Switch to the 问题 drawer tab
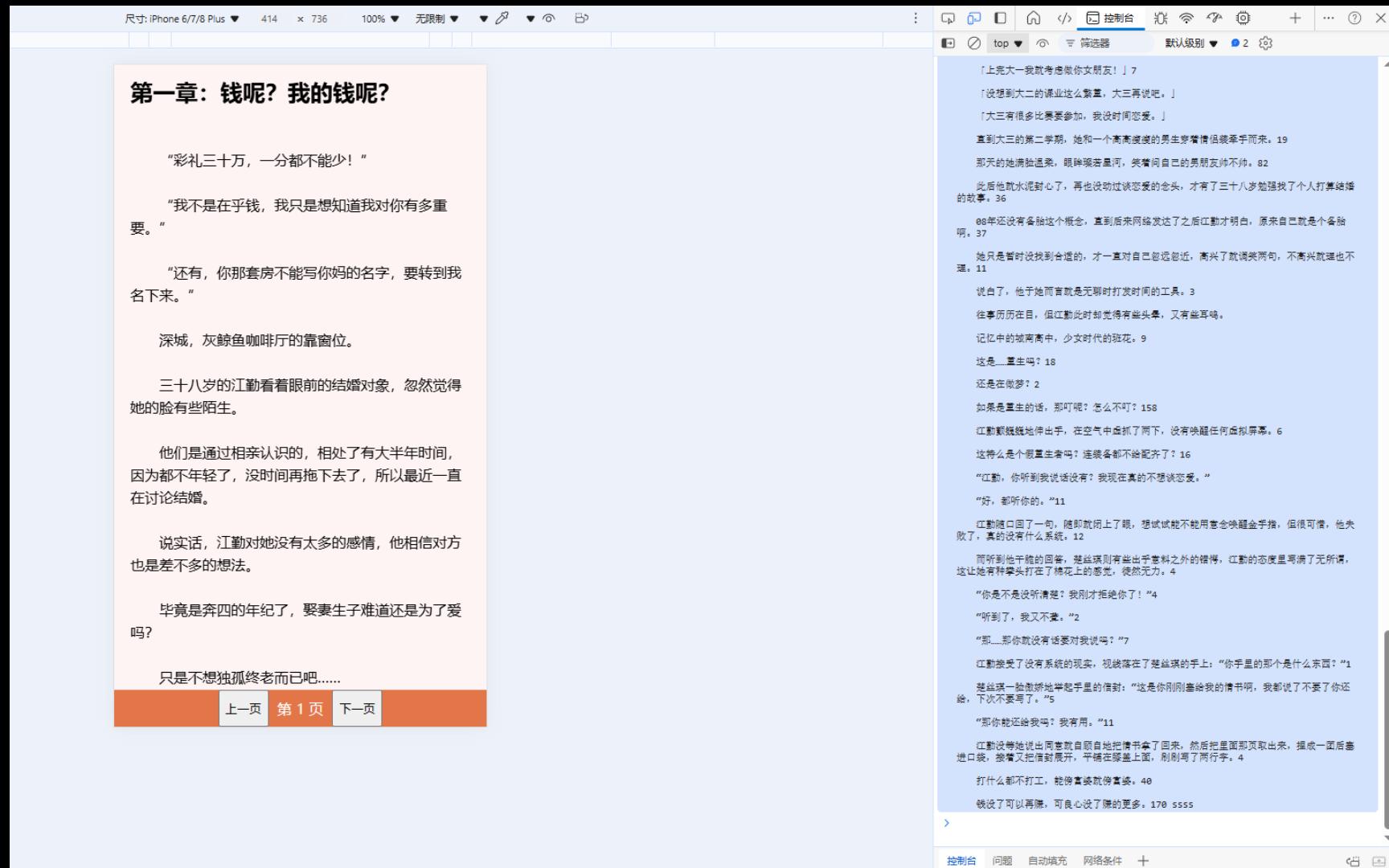Image resolution: width=1389 pixels, height=868 pixels. [1002, 861]
